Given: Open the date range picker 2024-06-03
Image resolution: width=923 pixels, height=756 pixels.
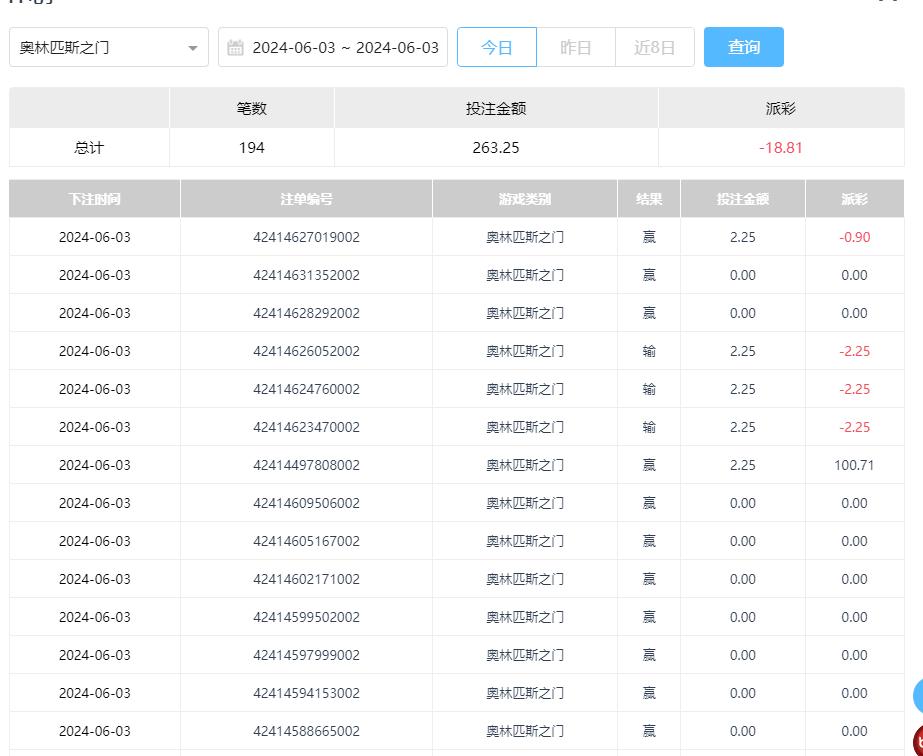Looking at the screenshot, I should tap(345, 48).
